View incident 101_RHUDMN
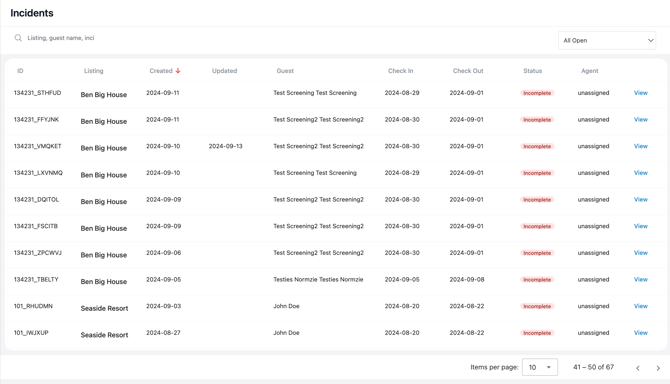This screenshot has height=384, width=670. point(641,306)
